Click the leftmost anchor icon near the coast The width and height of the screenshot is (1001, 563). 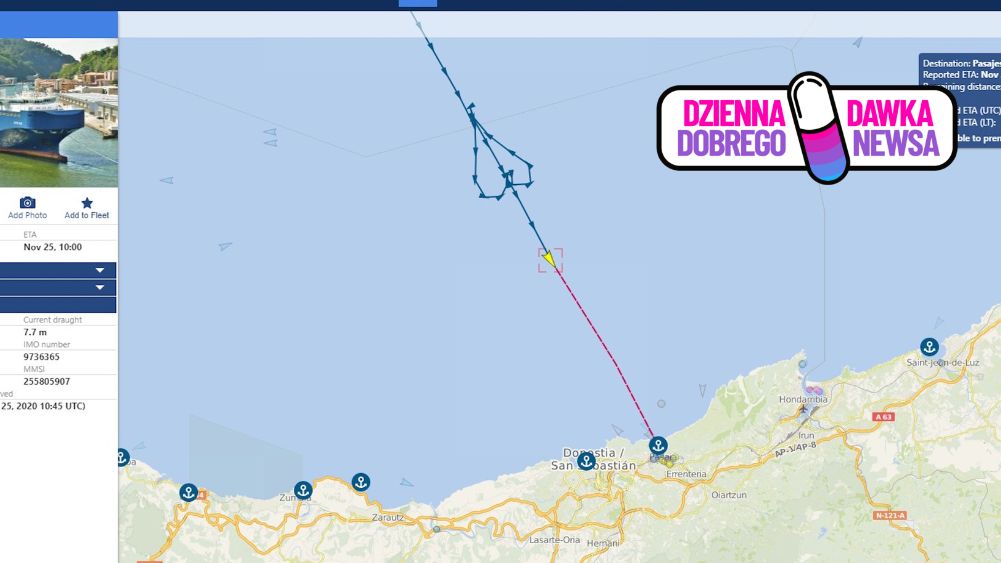[188, 492]
